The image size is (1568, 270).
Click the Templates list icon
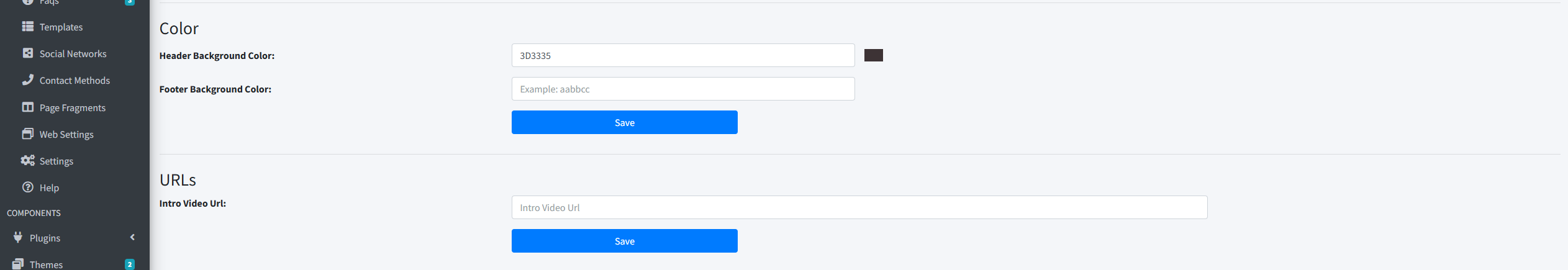[x=28, y=27]
